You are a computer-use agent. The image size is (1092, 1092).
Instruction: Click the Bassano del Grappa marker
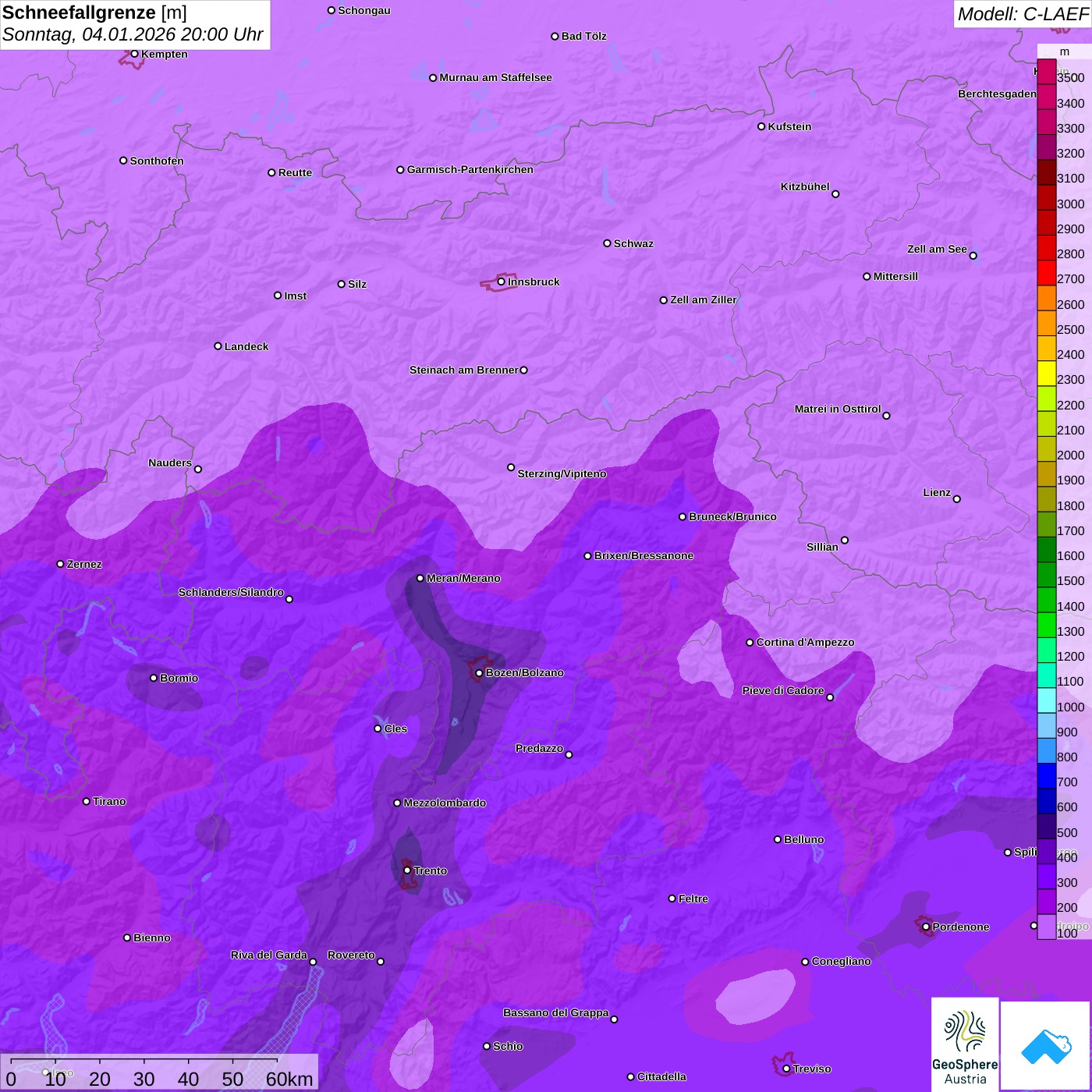click(x=615, y=1019)
